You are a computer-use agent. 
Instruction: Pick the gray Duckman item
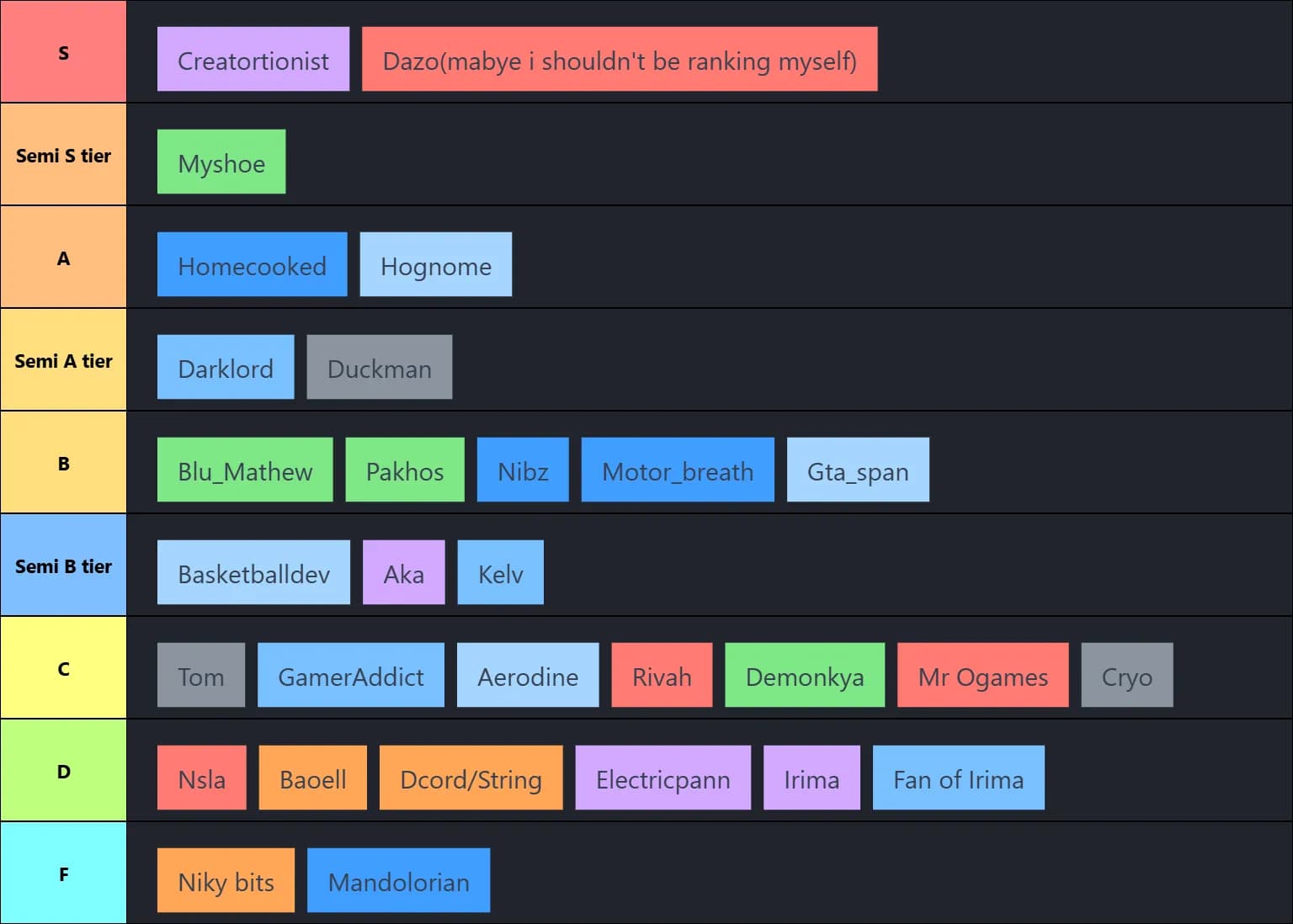pyautogui.click(x=379, y=368)
